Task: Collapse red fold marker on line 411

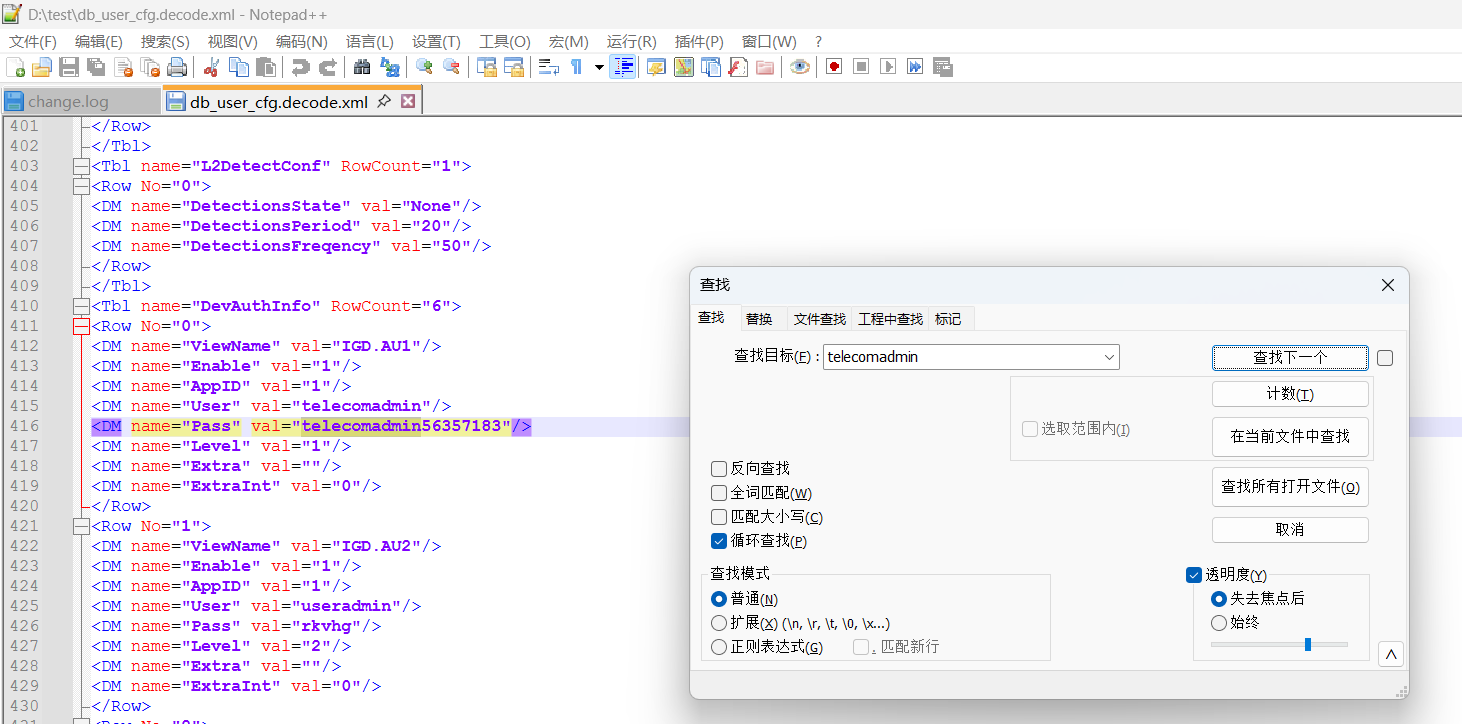Action: tap(81, 326)
